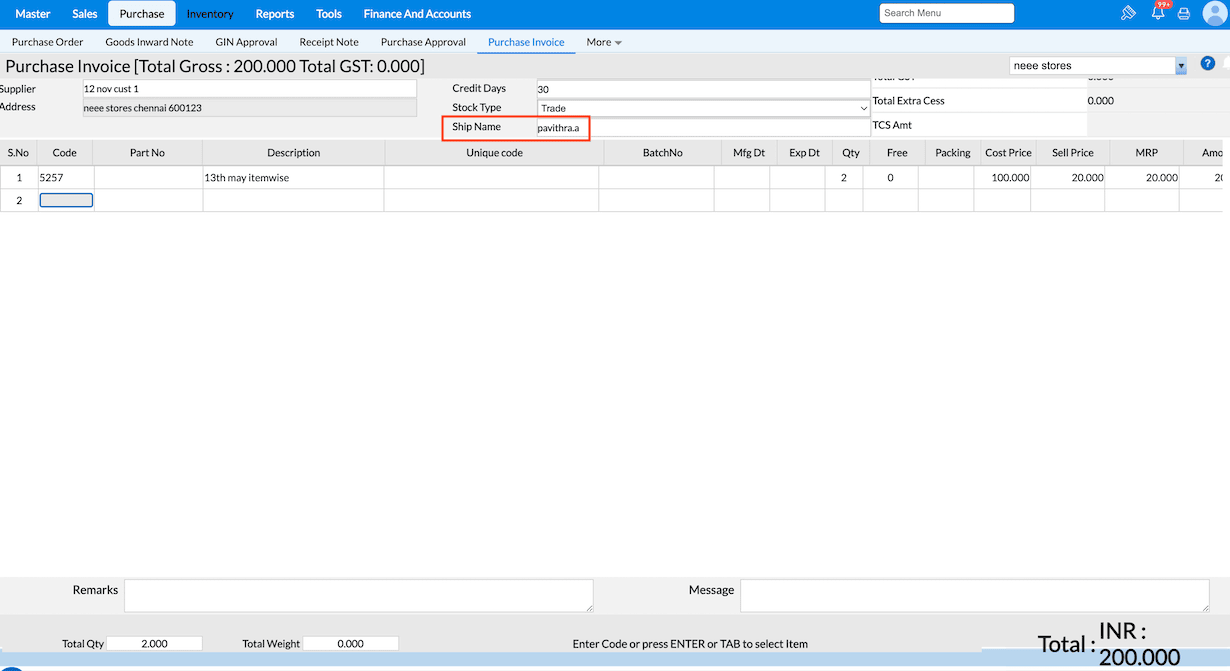Open the Purchase menu
1230x671 pixels.
click(x=142, y=14)
